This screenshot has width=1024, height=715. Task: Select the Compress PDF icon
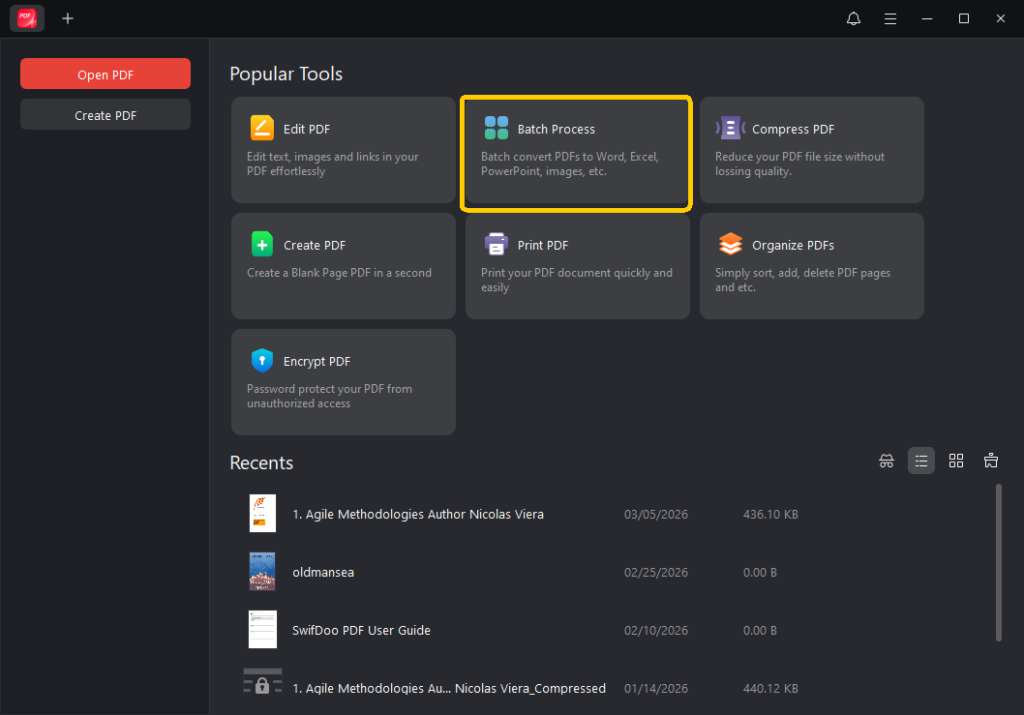point(730,129)
